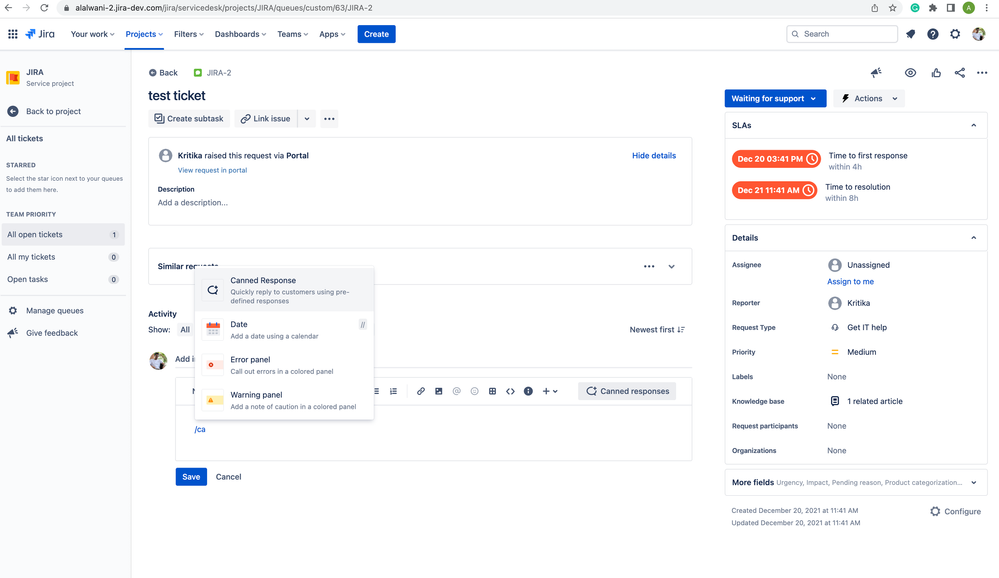Screen dimensions: 999x578
Task: Click the give feedback megaphone icon near ticket header
Action: tap(877, 73)
